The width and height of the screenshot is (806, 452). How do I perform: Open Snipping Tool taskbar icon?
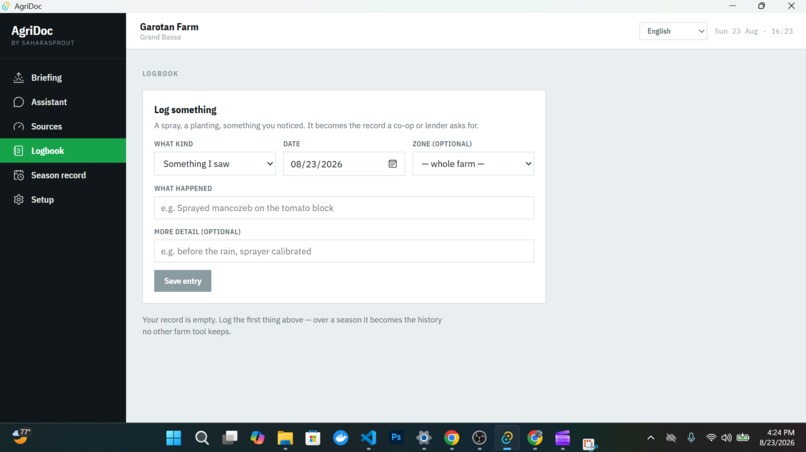point(589,443)
